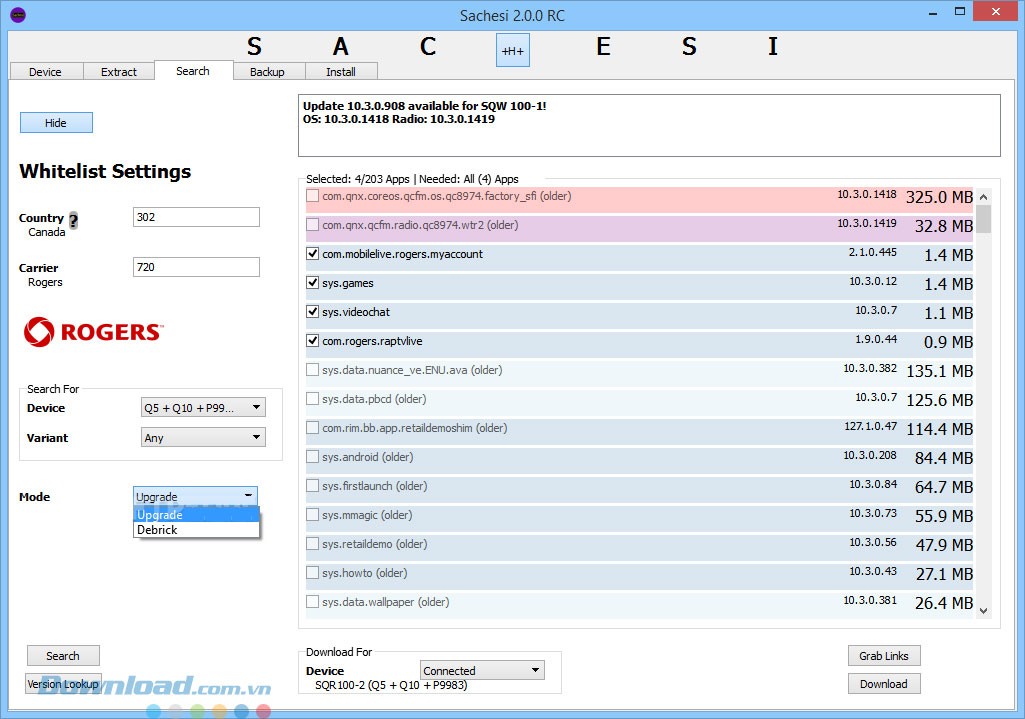Uncheck the com.rogers.raptvlive app entry
1025x719 pixels.
[312, 340]
